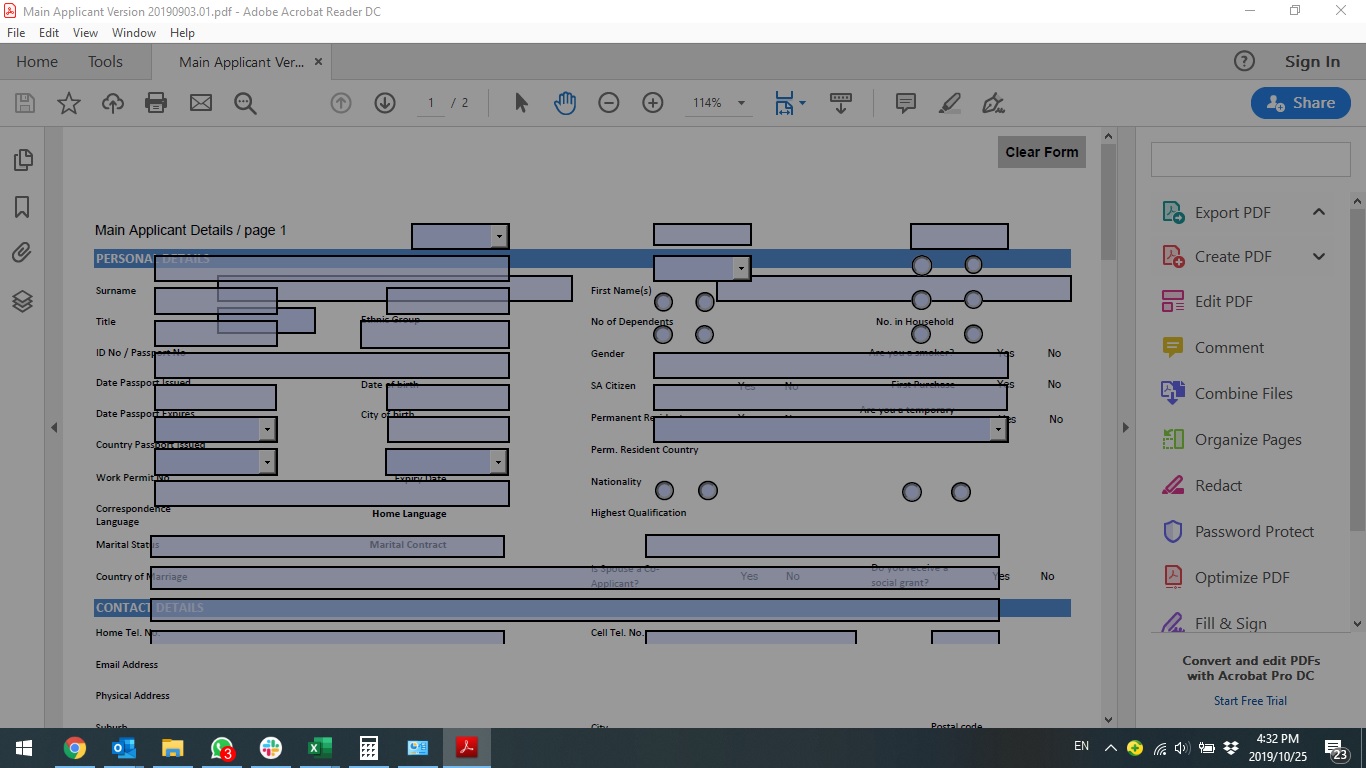Open the Highlight text tool
This screenshot has height=768, width=1366.
coord(949,103)
